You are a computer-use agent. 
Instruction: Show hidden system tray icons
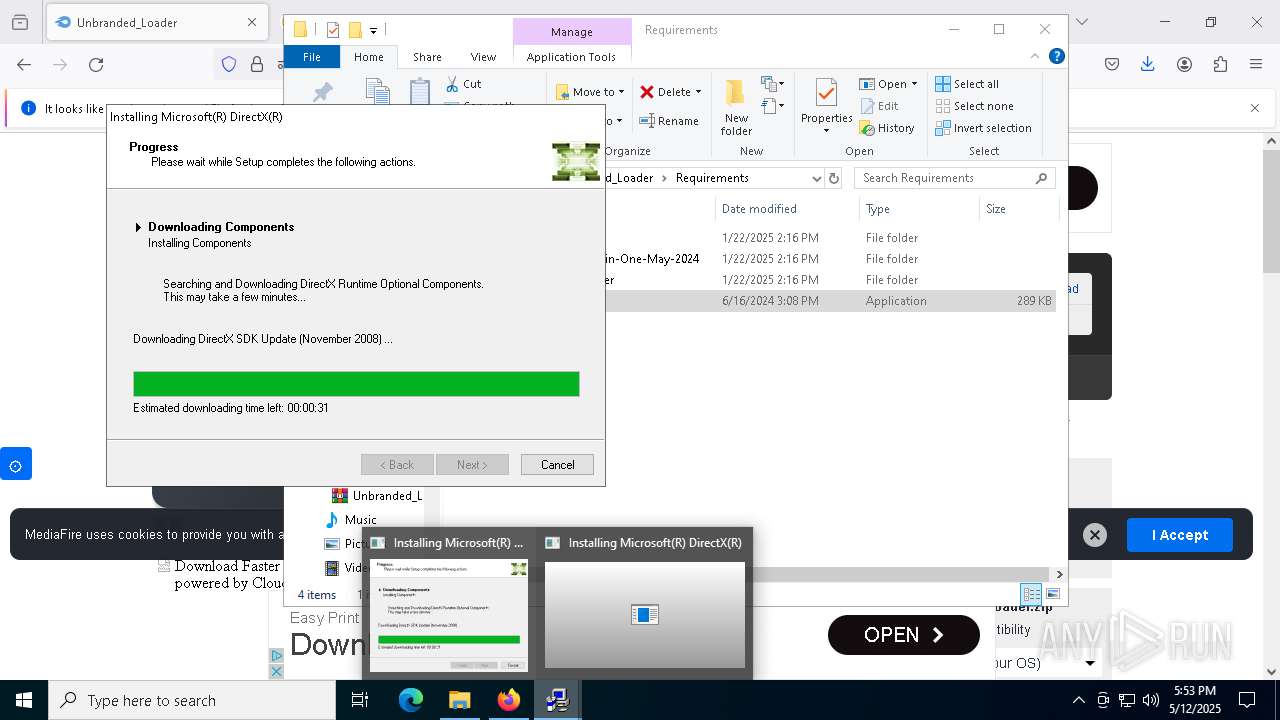click(x=1078, y=700)
